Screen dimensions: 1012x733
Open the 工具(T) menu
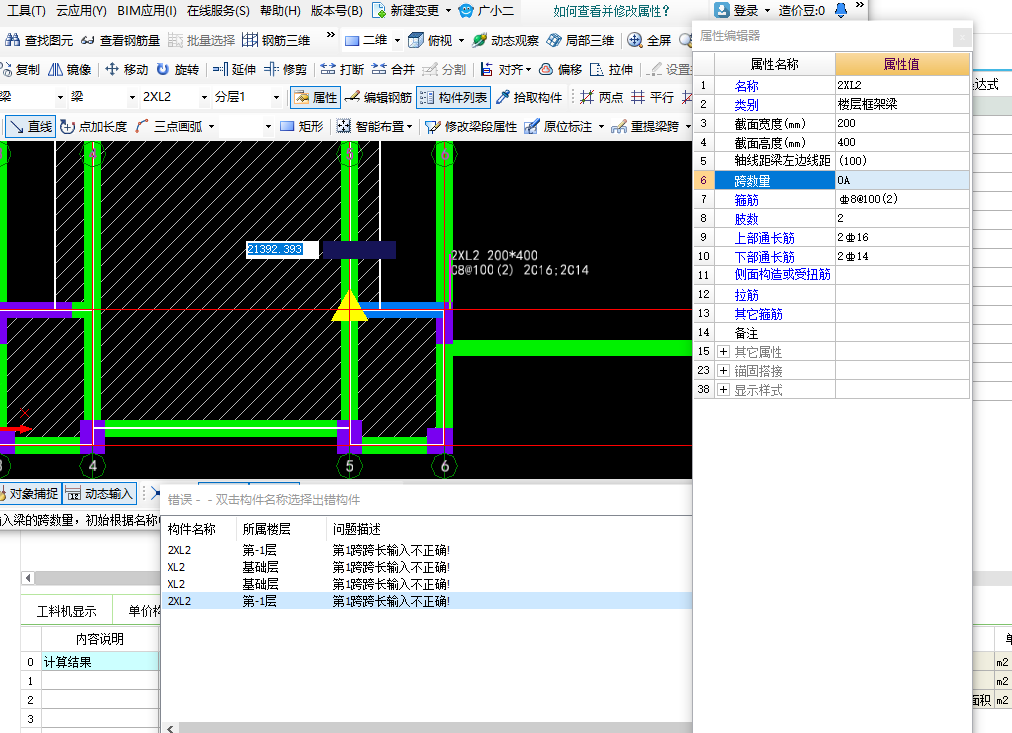pos(26,10)
